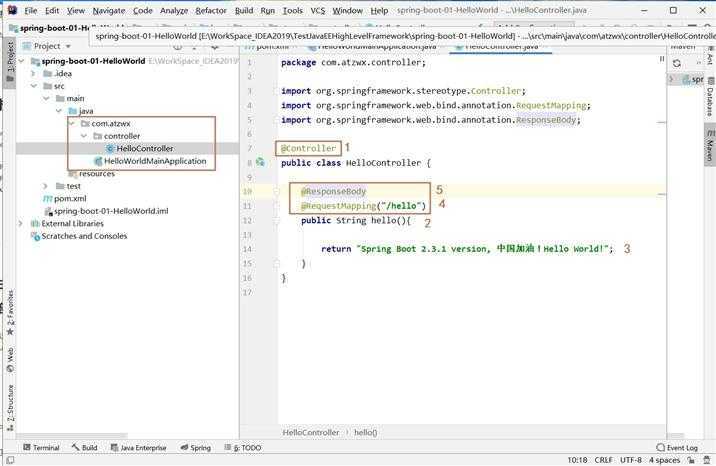716x466 pixels.
Task: Click the Spring bean gutter icon on line 8
Action: [x=260, y=162]
